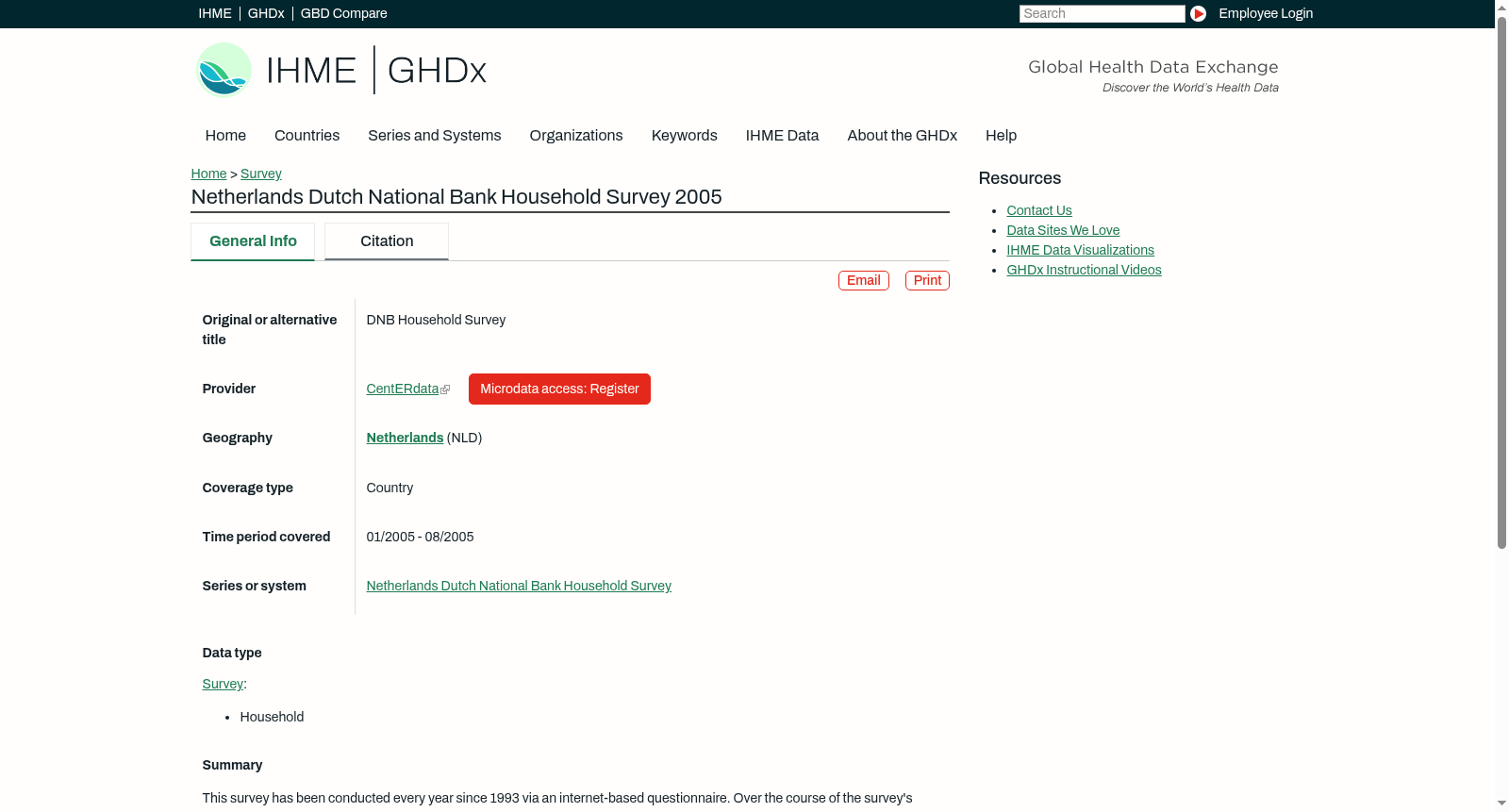Follow the Home breadcrumb link
The width and height of the screenshot is (1509, 812).
[208, 174]
